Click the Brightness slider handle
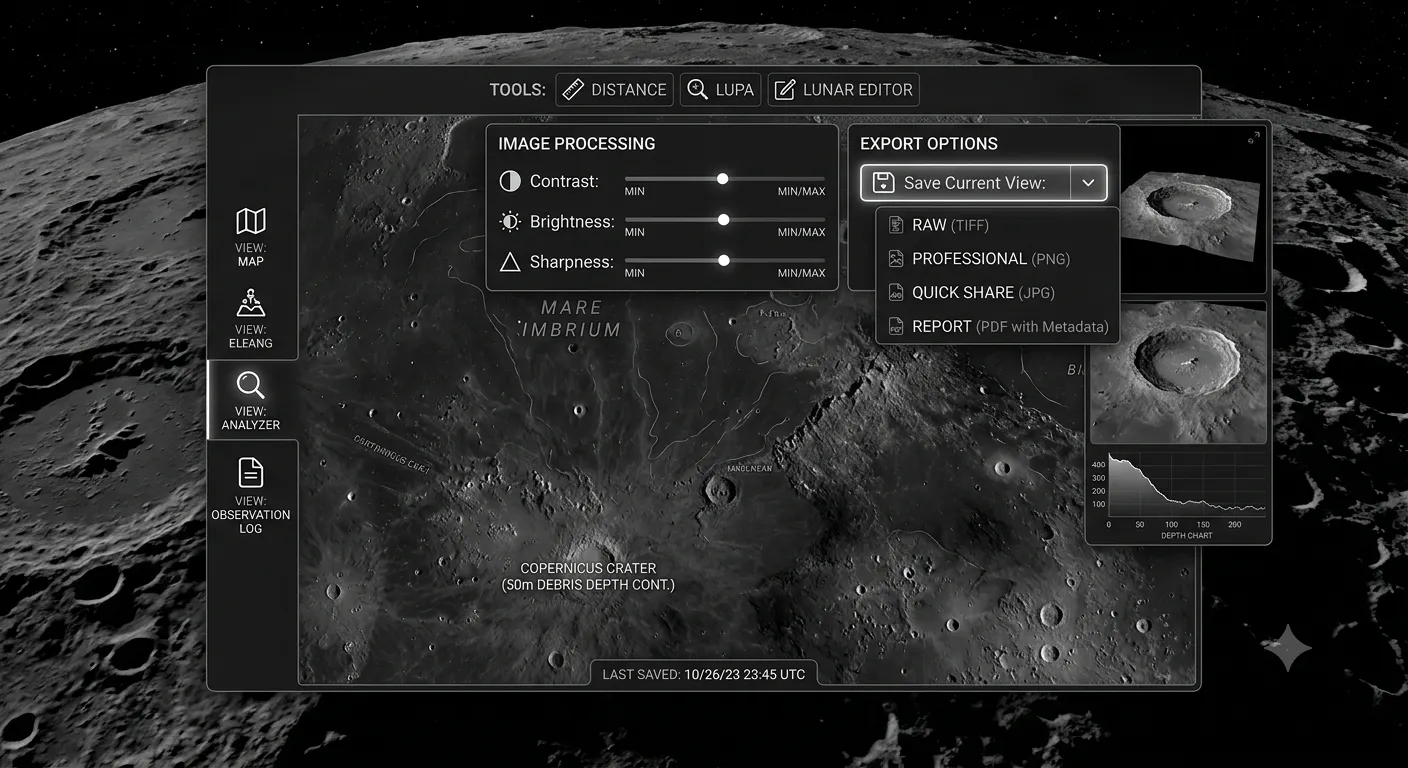The width and height of the screenshot is (1408, 768). [723, 220]
